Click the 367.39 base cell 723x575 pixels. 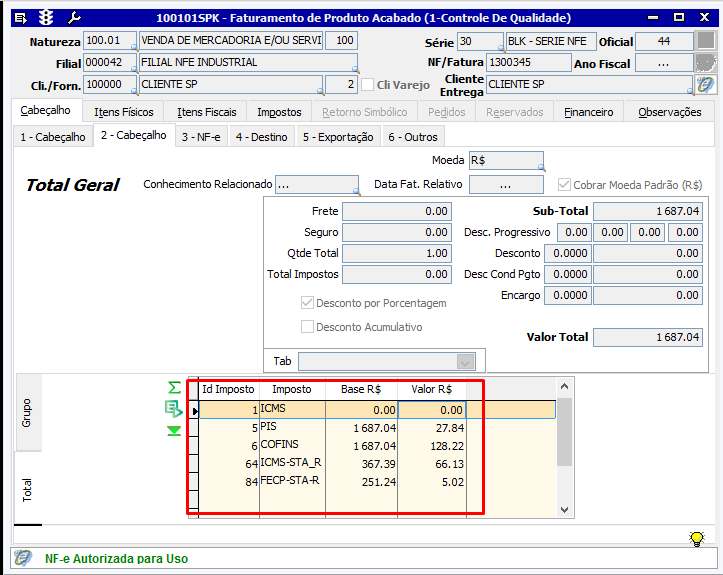click(362, 464)
